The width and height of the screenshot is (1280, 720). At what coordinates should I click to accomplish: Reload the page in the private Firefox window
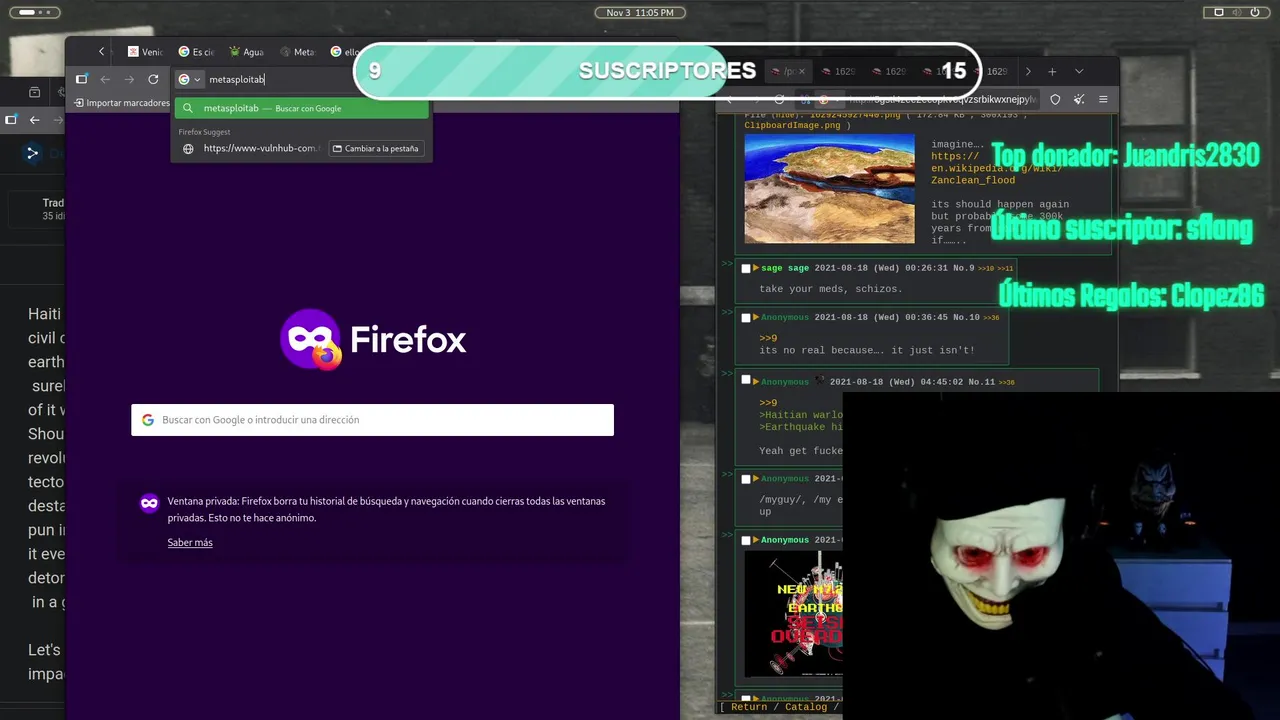(153, 79)
